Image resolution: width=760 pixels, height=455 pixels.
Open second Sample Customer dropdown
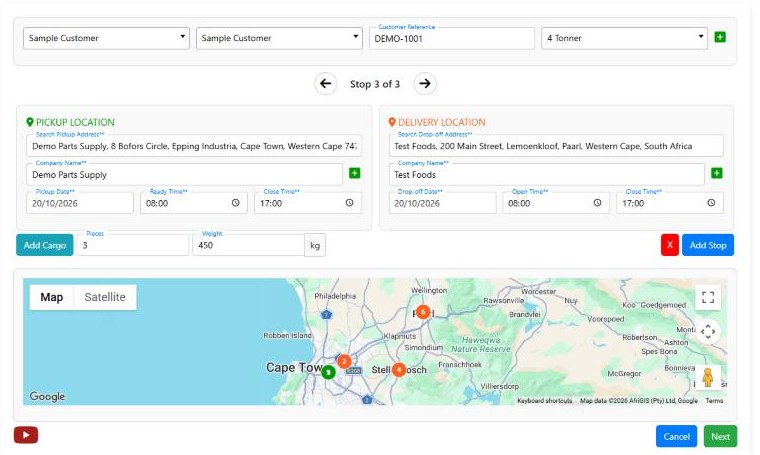(x=279, y=38)
